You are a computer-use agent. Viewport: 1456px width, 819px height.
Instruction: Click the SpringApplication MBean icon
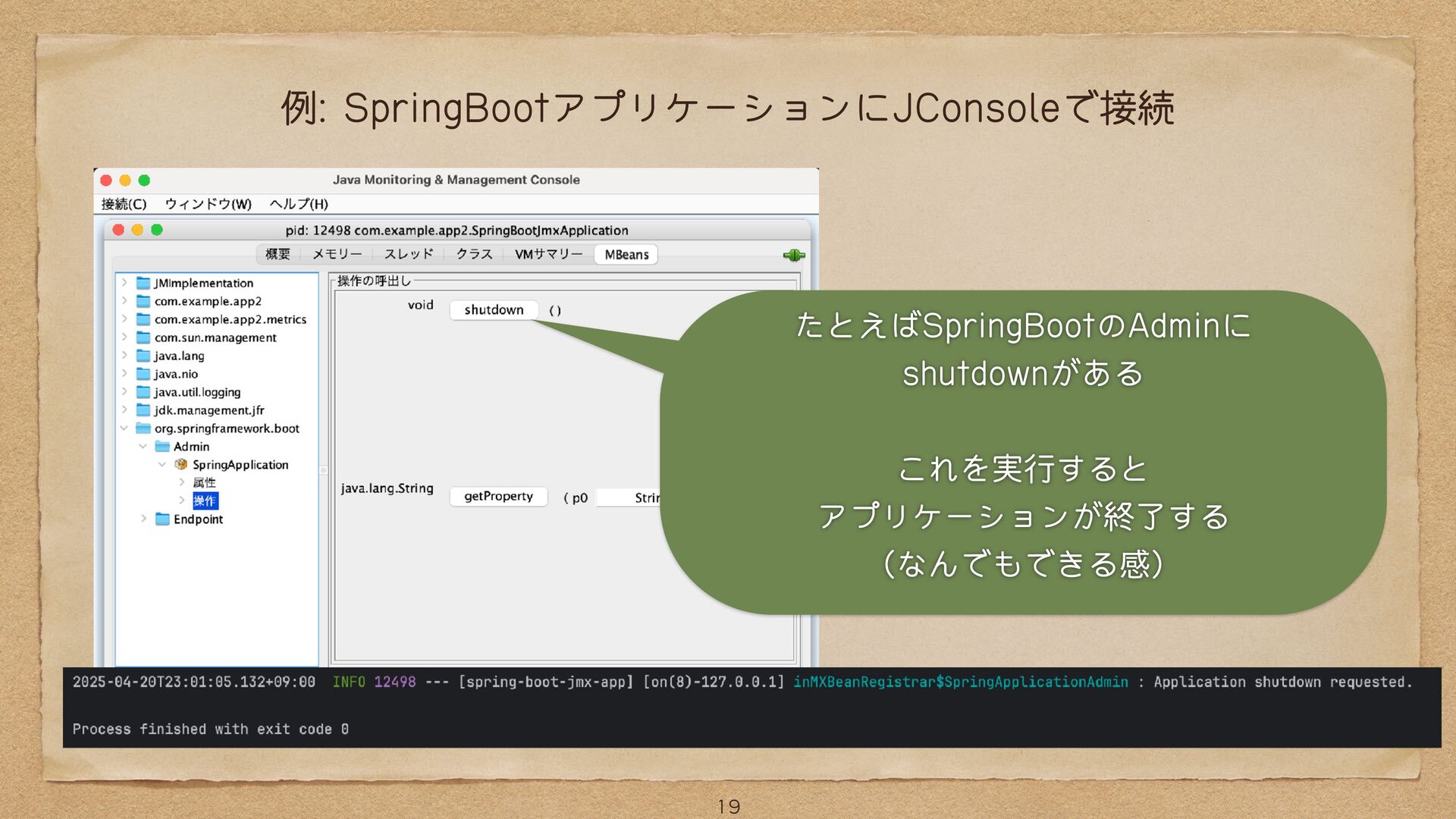pyautogui.click(x=181, y=464)
